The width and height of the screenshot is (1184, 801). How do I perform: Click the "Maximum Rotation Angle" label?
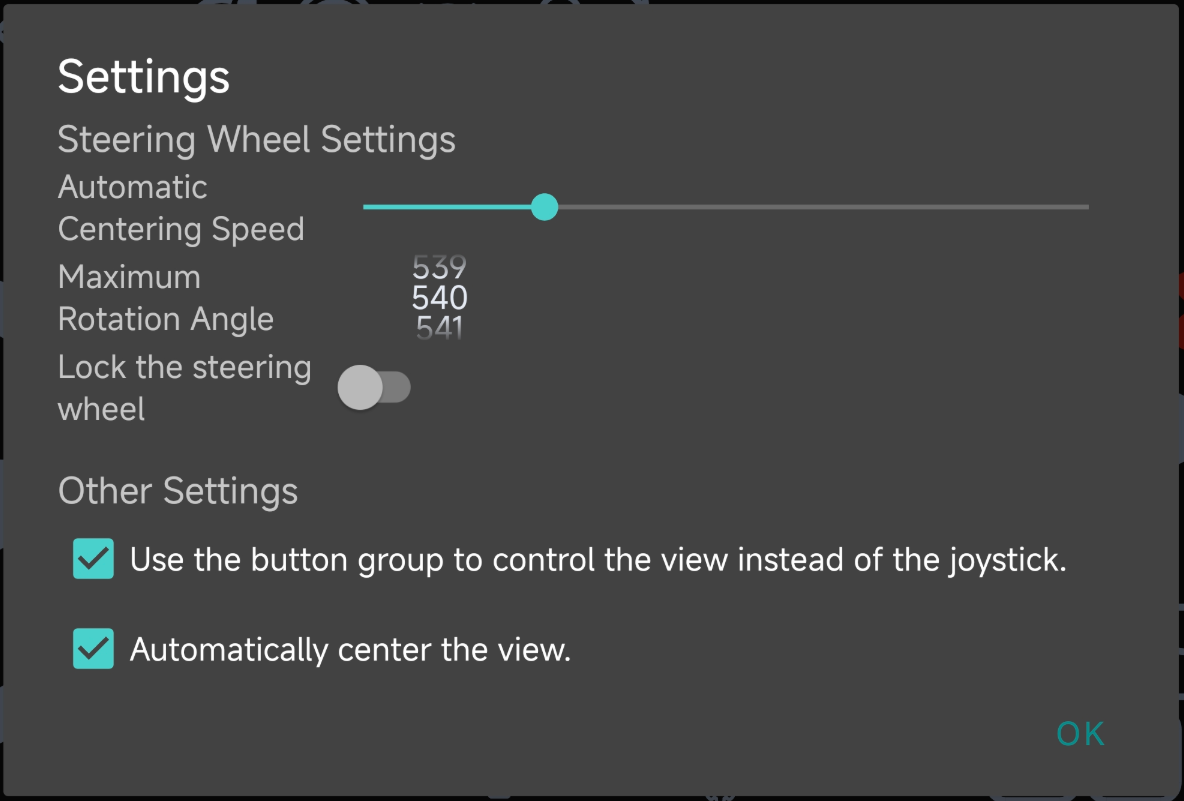(166, 298)
